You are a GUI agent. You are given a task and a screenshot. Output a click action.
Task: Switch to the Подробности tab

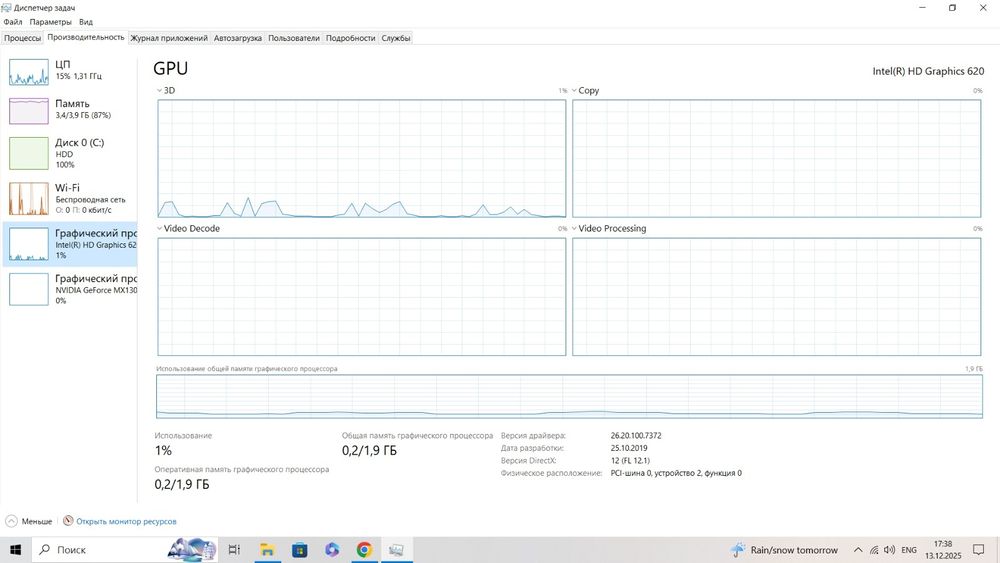(350, 38)
